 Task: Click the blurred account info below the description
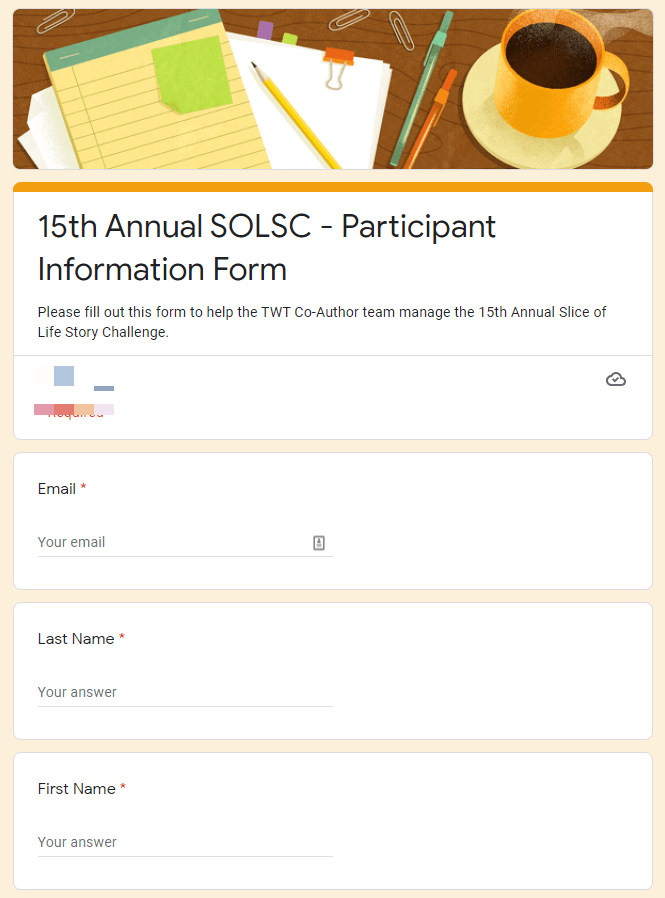click(x=74, y=392)
